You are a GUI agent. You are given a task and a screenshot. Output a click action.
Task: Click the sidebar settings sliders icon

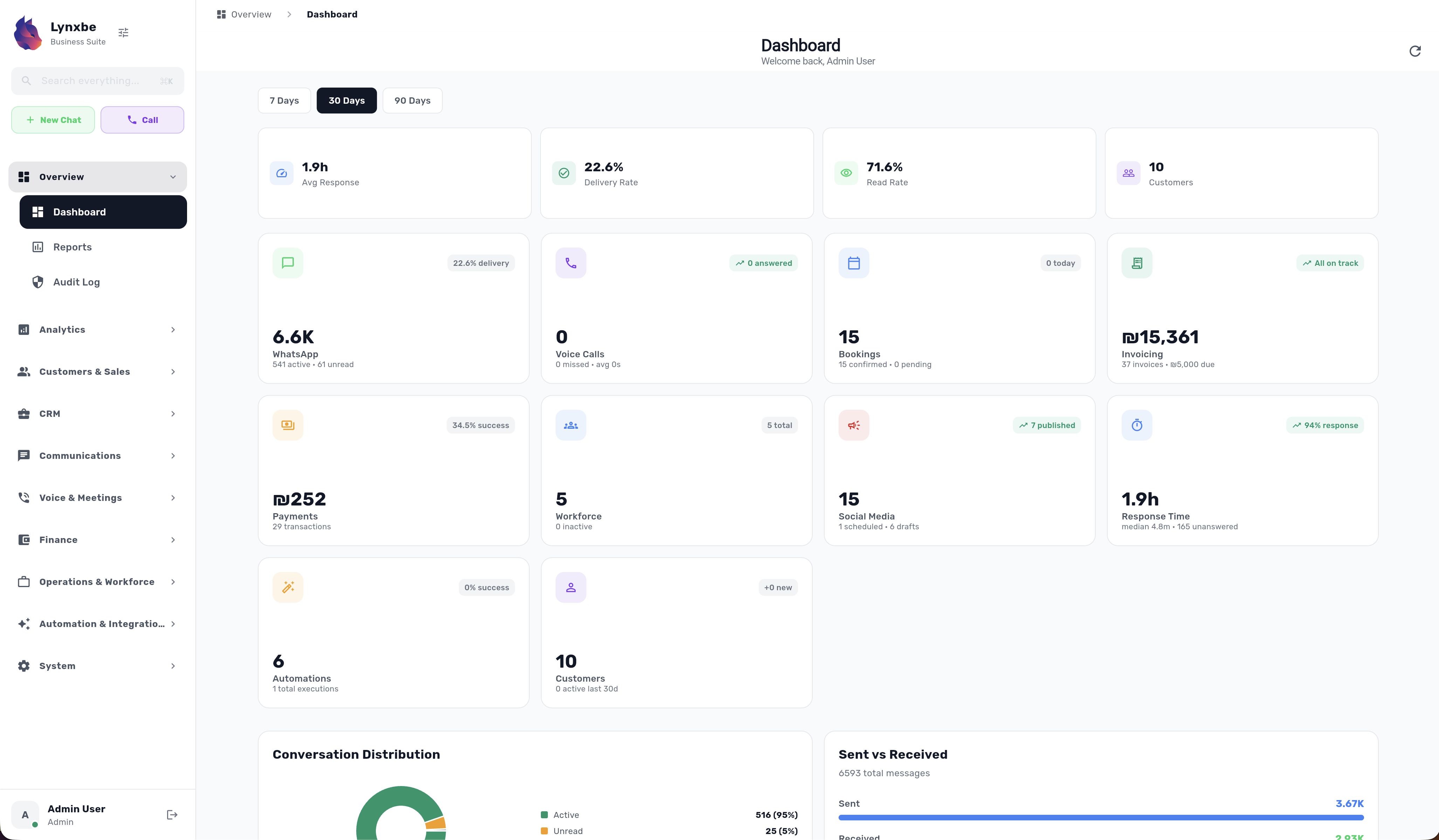coord(123,33)
